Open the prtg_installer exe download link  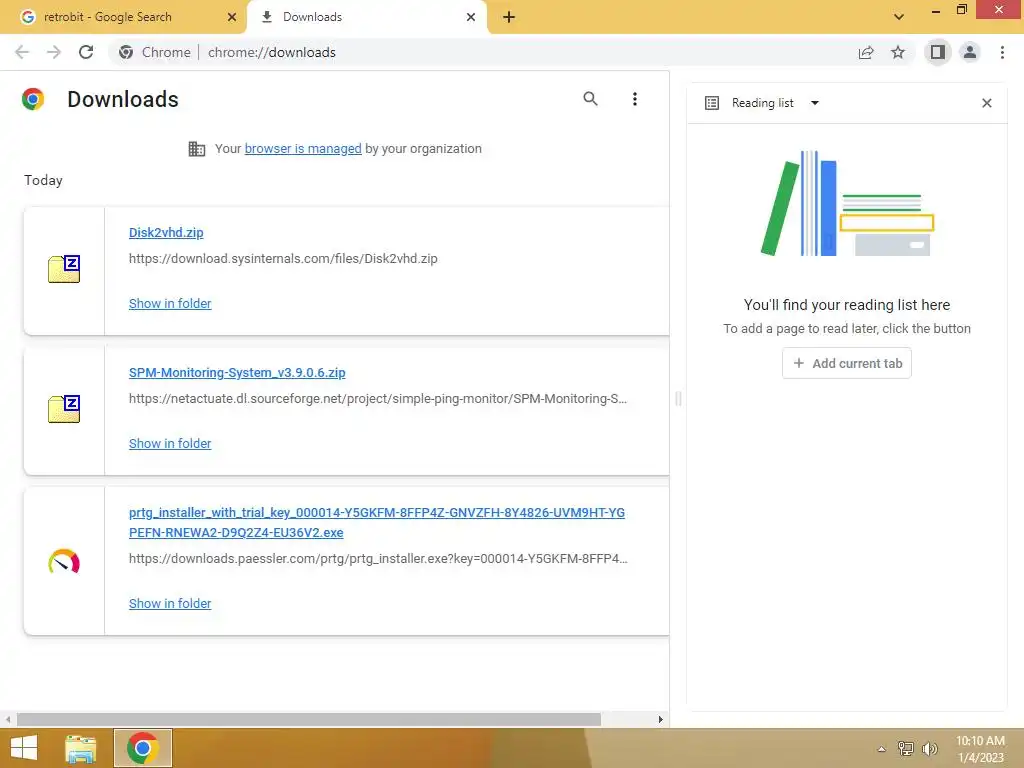[x=377, y=522]
